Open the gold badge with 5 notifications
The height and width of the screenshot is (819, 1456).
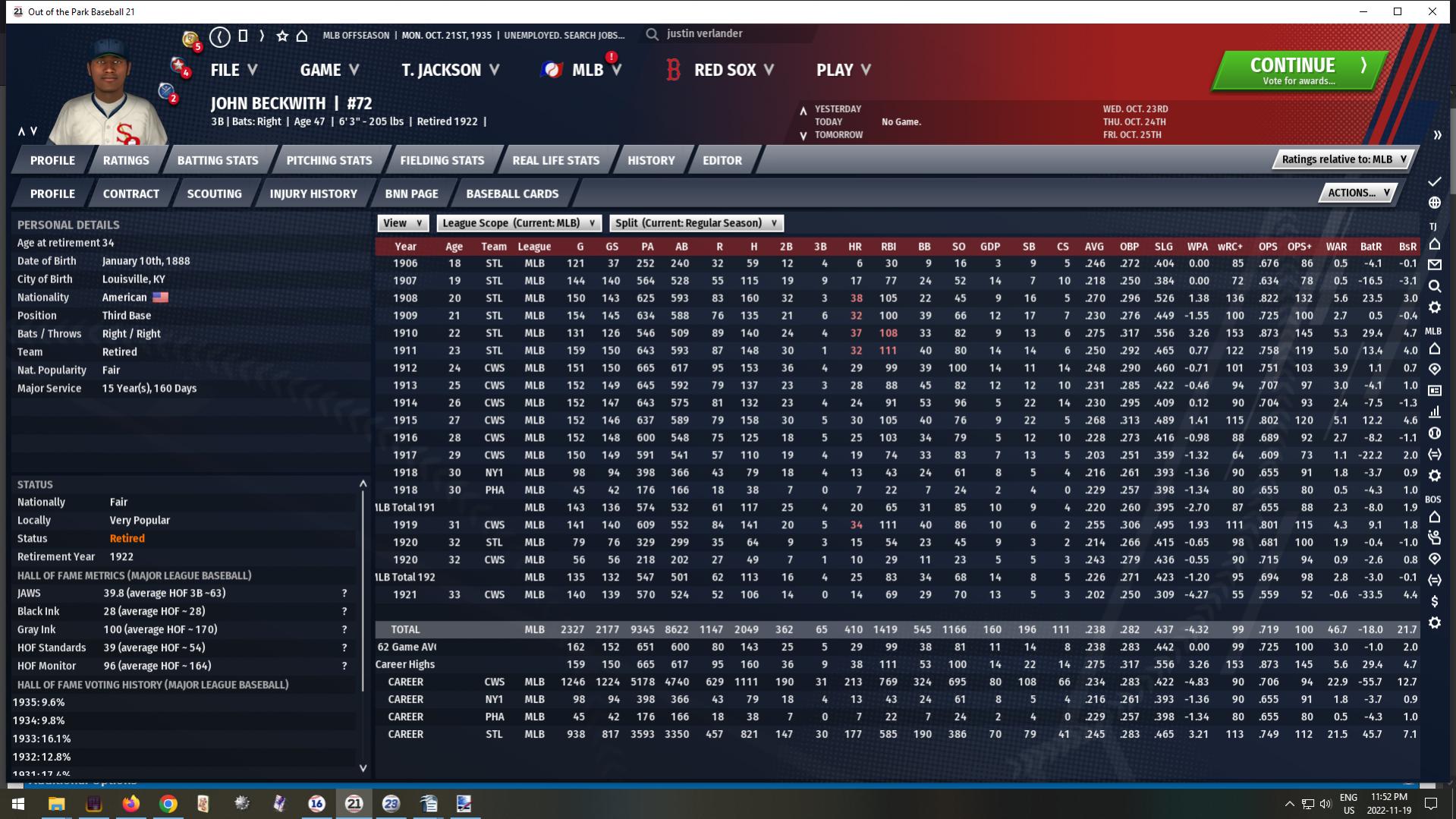coord(191,39)
